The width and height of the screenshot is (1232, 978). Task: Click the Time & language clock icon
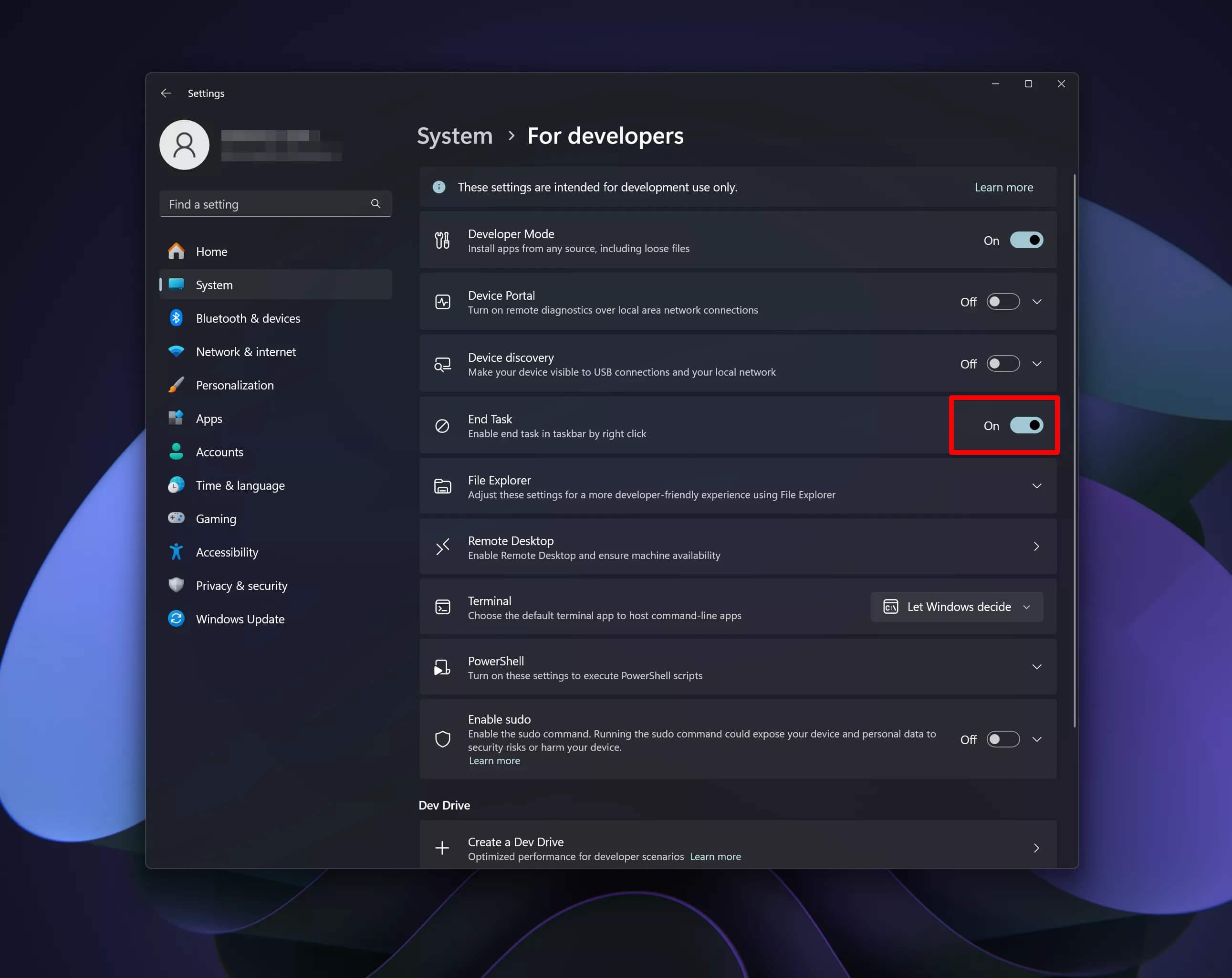(x=176, y=485)
